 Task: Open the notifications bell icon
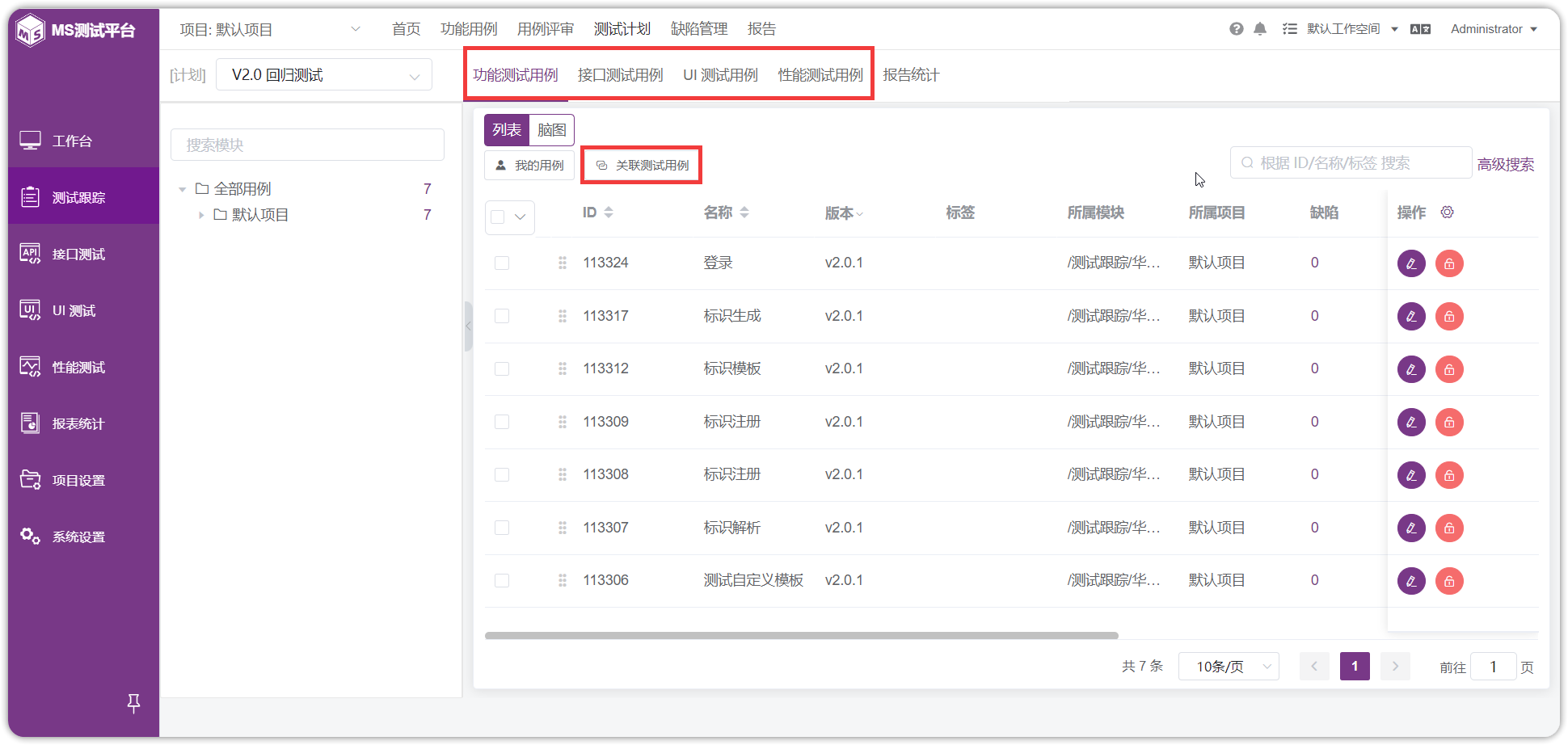pos(1260,29)
